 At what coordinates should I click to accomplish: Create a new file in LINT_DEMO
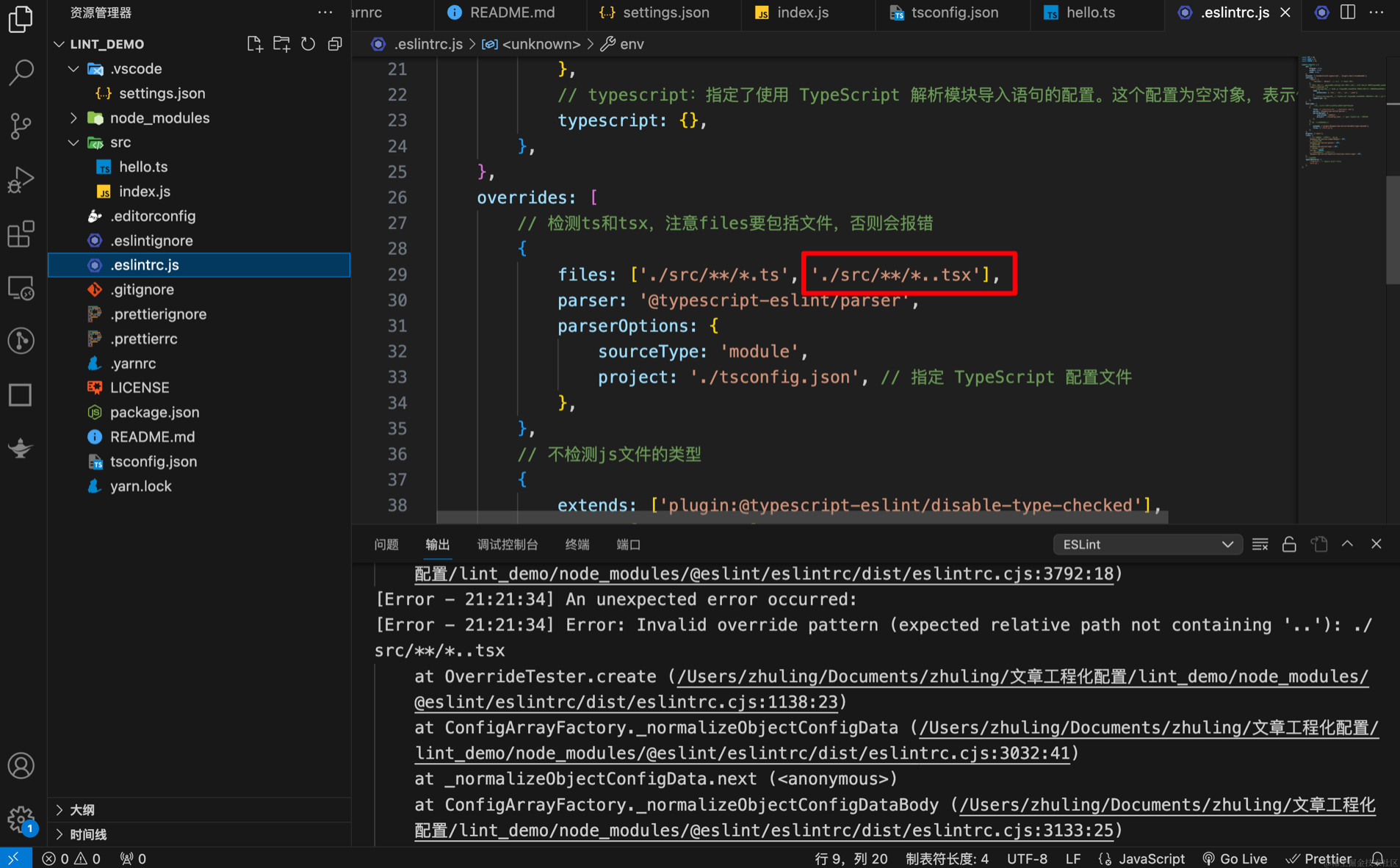254,44
